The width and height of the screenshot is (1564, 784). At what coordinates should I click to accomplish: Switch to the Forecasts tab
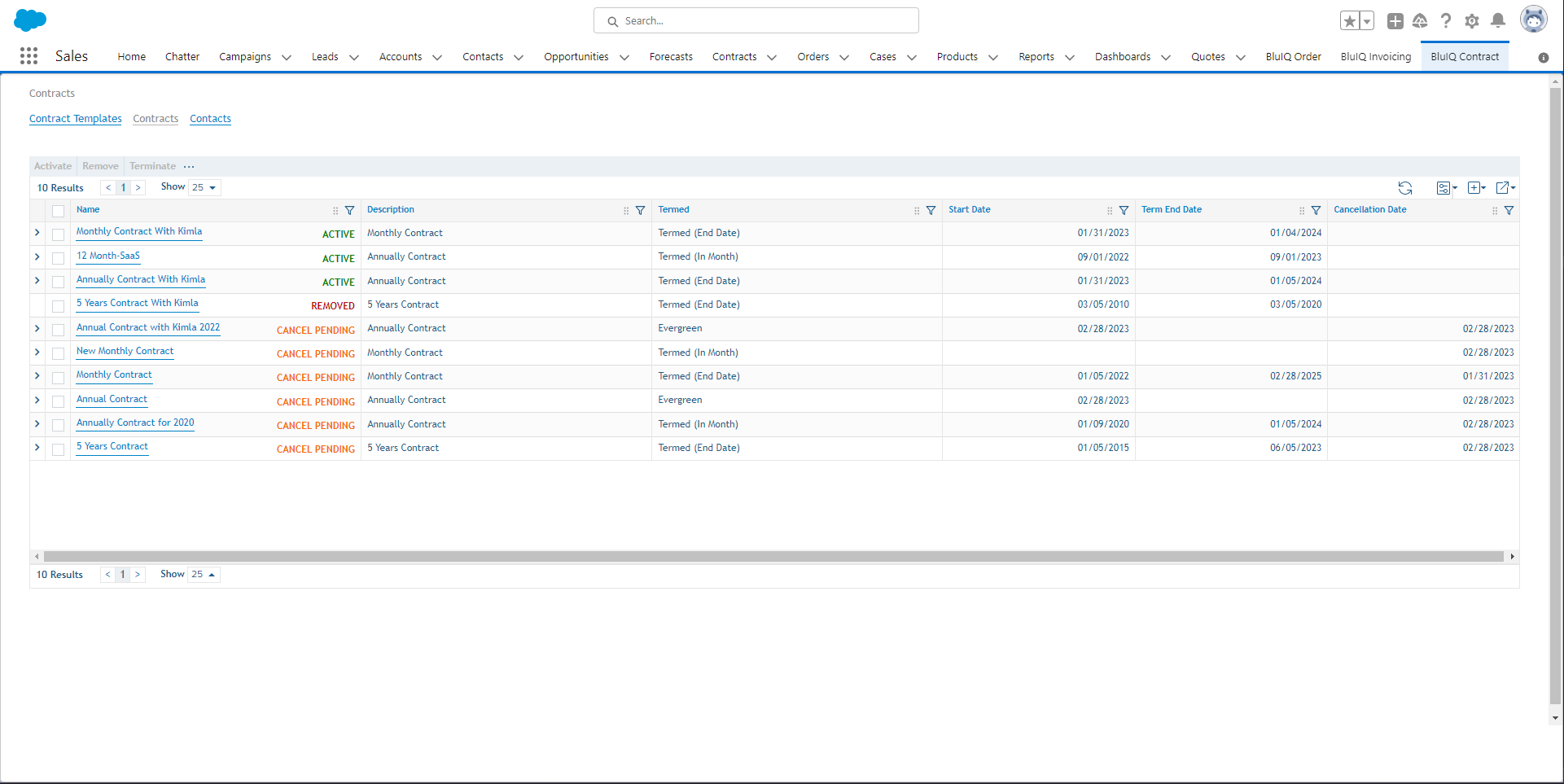671,57
